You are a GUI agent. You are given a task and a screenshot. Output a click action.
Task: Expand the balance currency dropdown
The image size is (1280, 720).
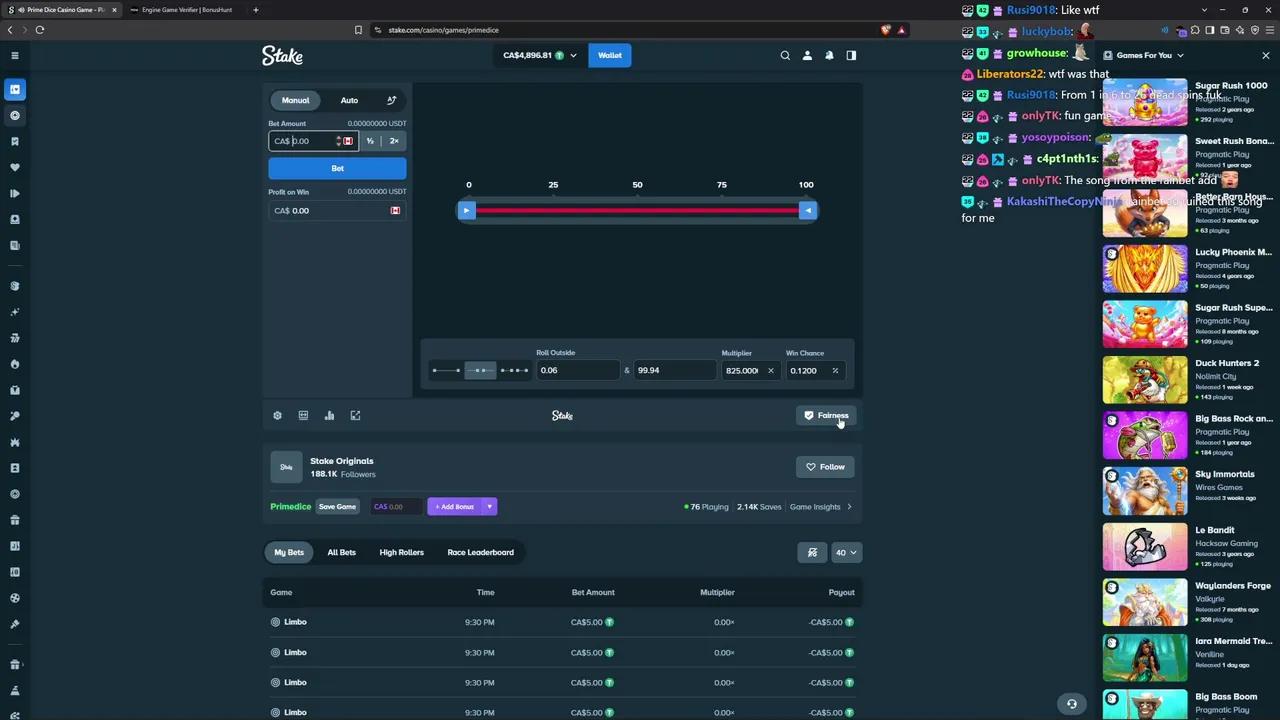point(573,55)
